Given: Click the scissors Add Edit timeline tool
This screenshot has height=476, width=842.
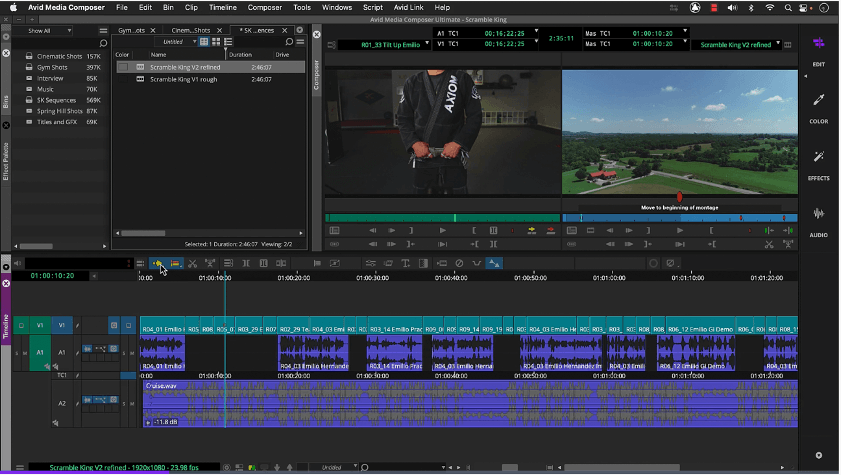Looking at the screenshot, I should tap(192, 264).
